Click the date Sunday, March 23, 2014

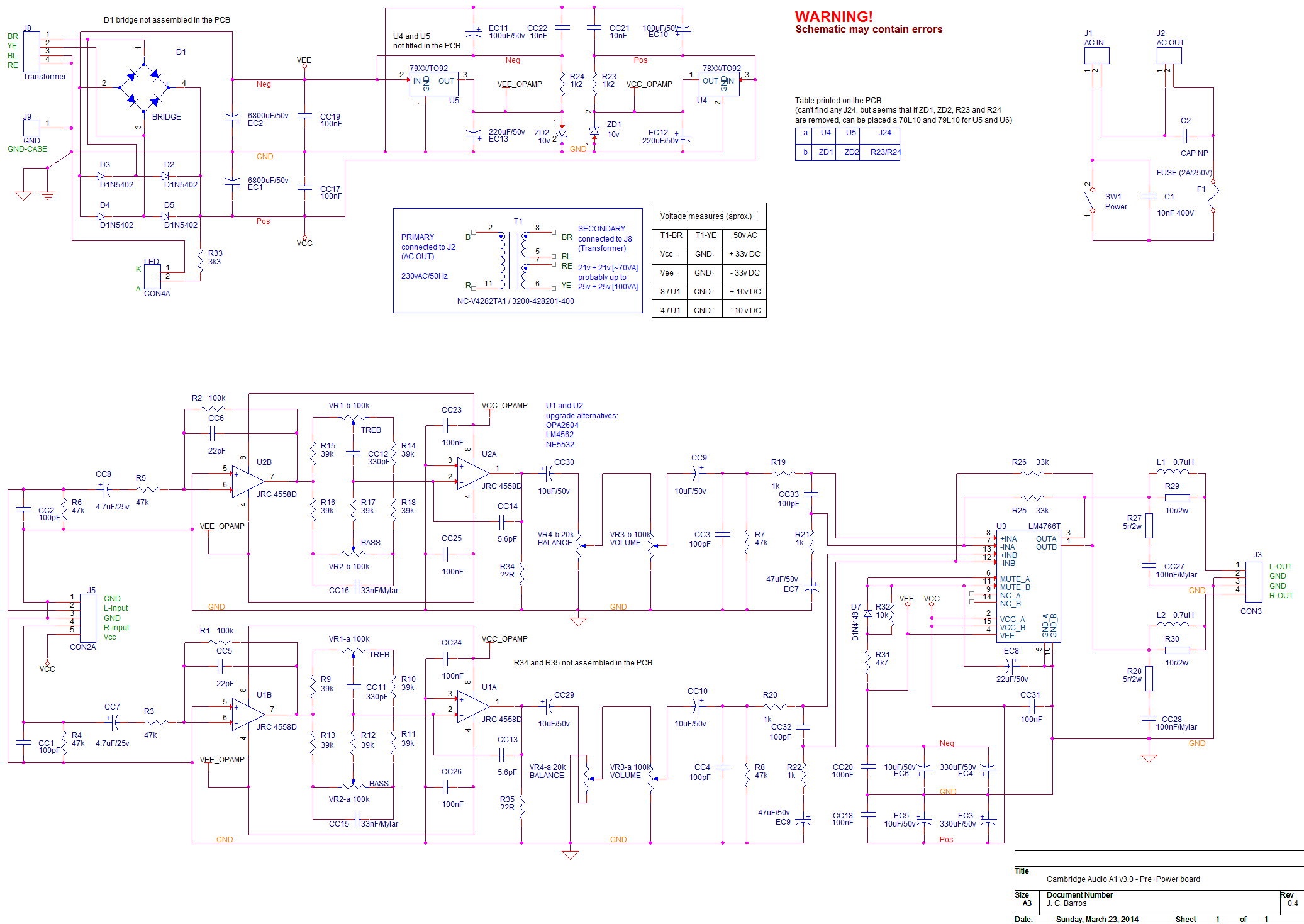click(x=1097, y=919)
